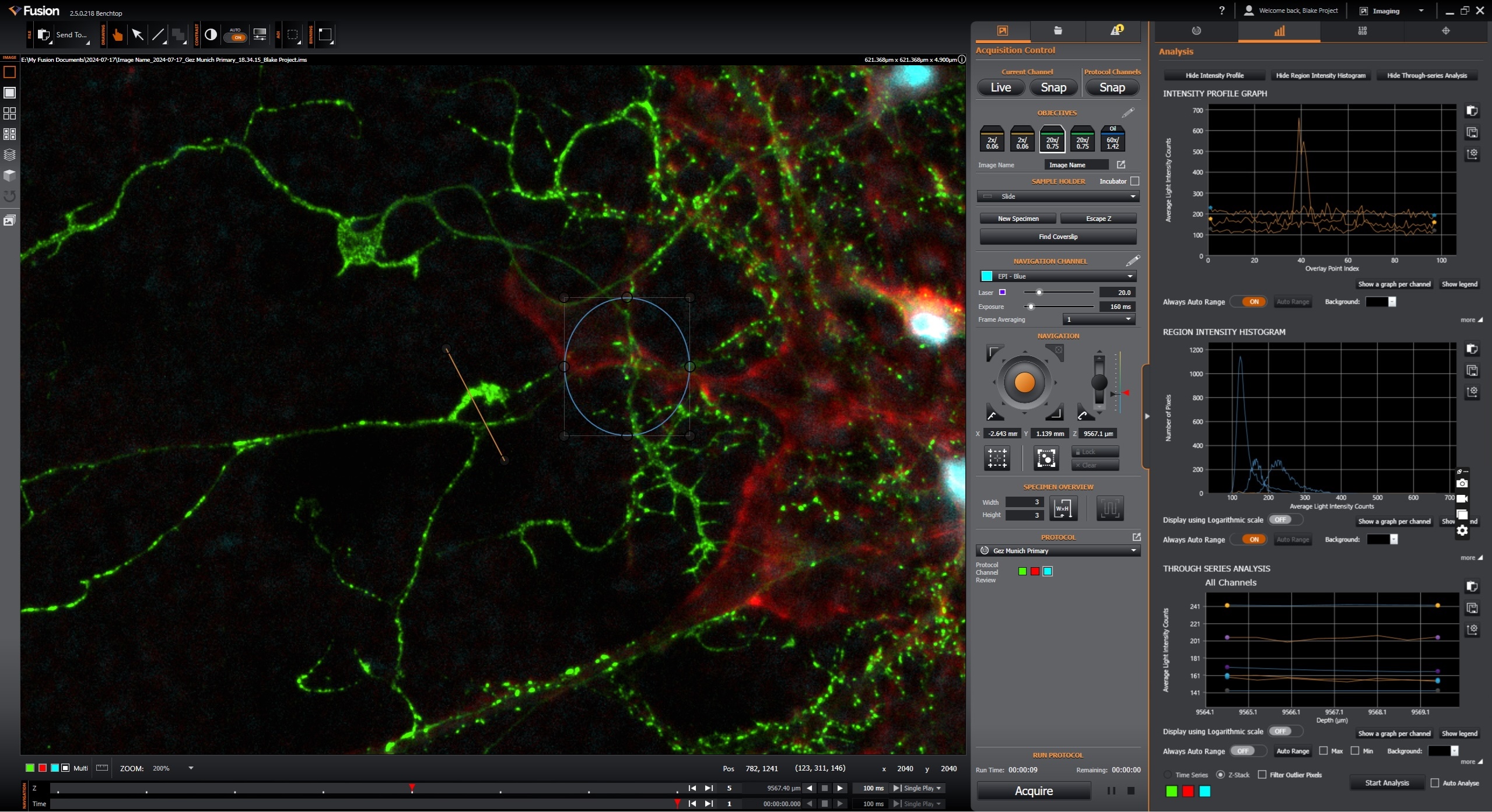Image resolution: width=1492 pixels, height=812 pixels.
Task: Open the 3D cube view
Action: tap(9, 175)
